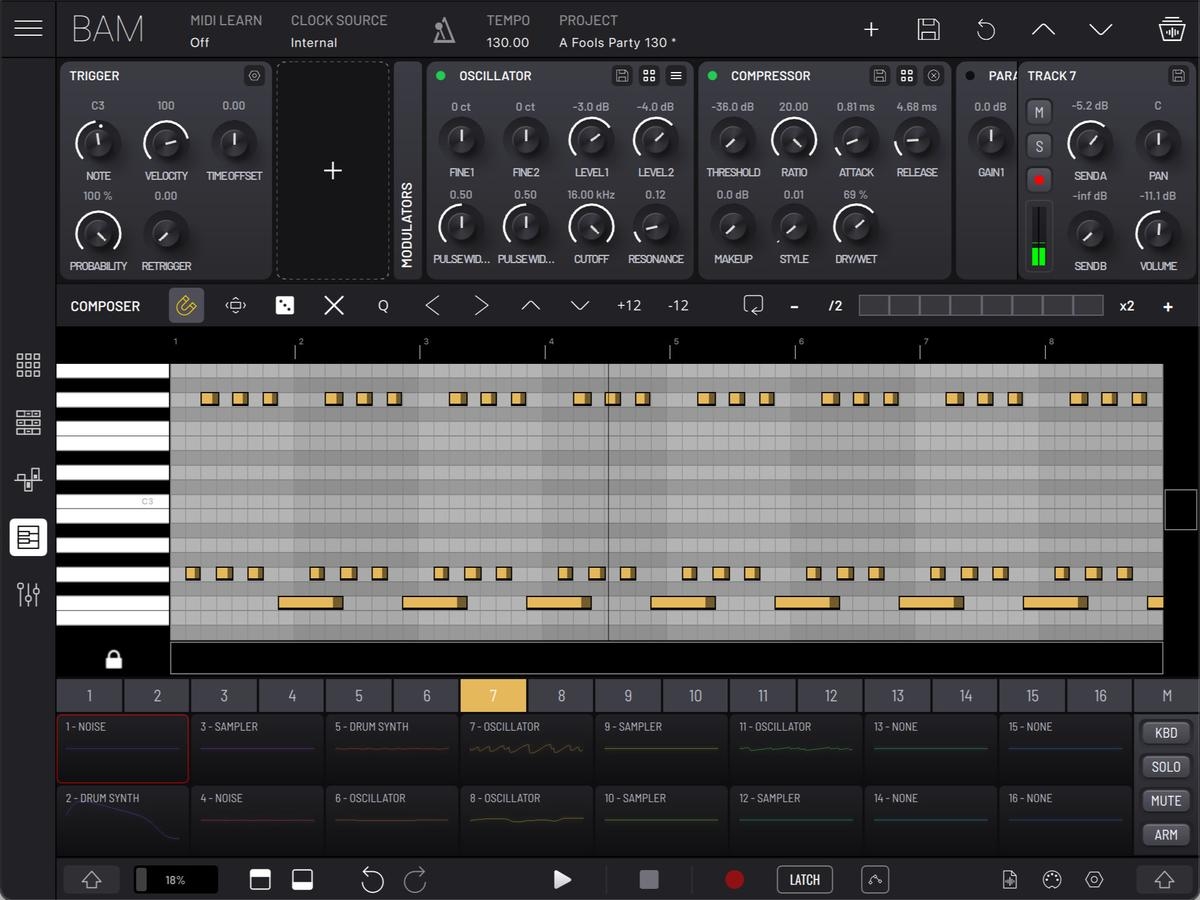Select the 5 - Drum Synth track slot
This screenshot has width=1200, height=900.
pyautogui.click(x=390, y=748)
